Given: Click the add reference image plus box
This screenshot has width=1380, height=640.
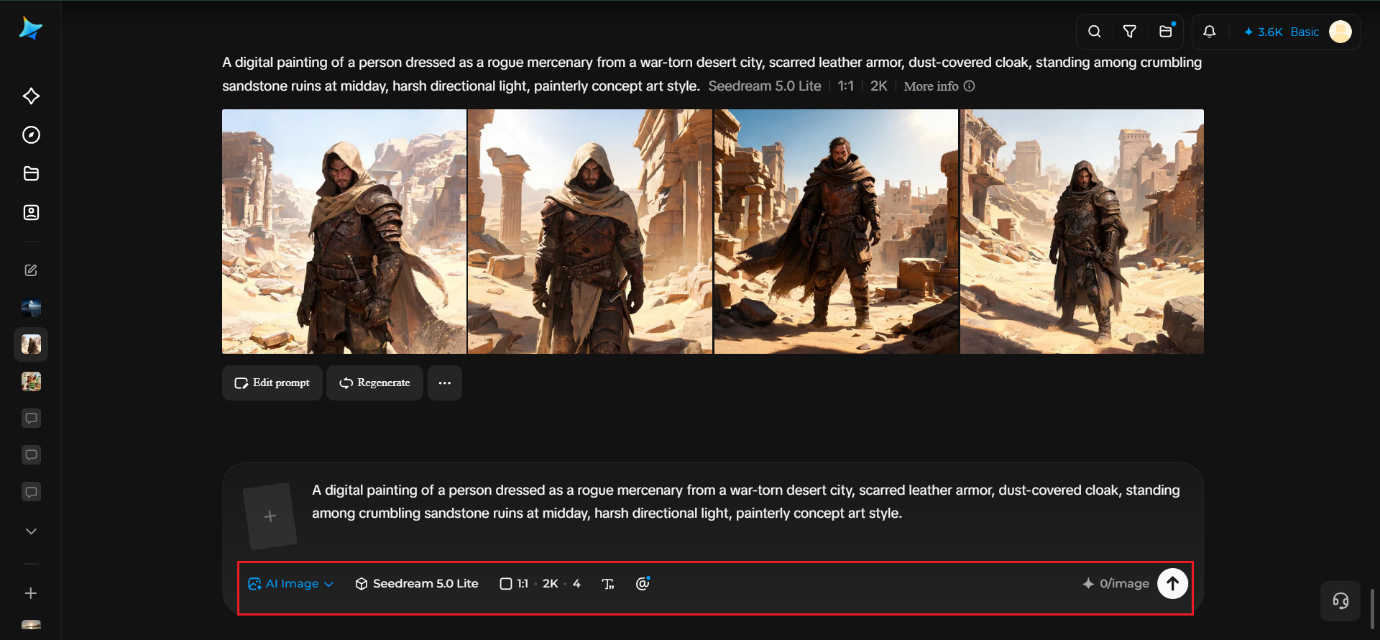Looking at the screenshot, I should click(270, 516).
